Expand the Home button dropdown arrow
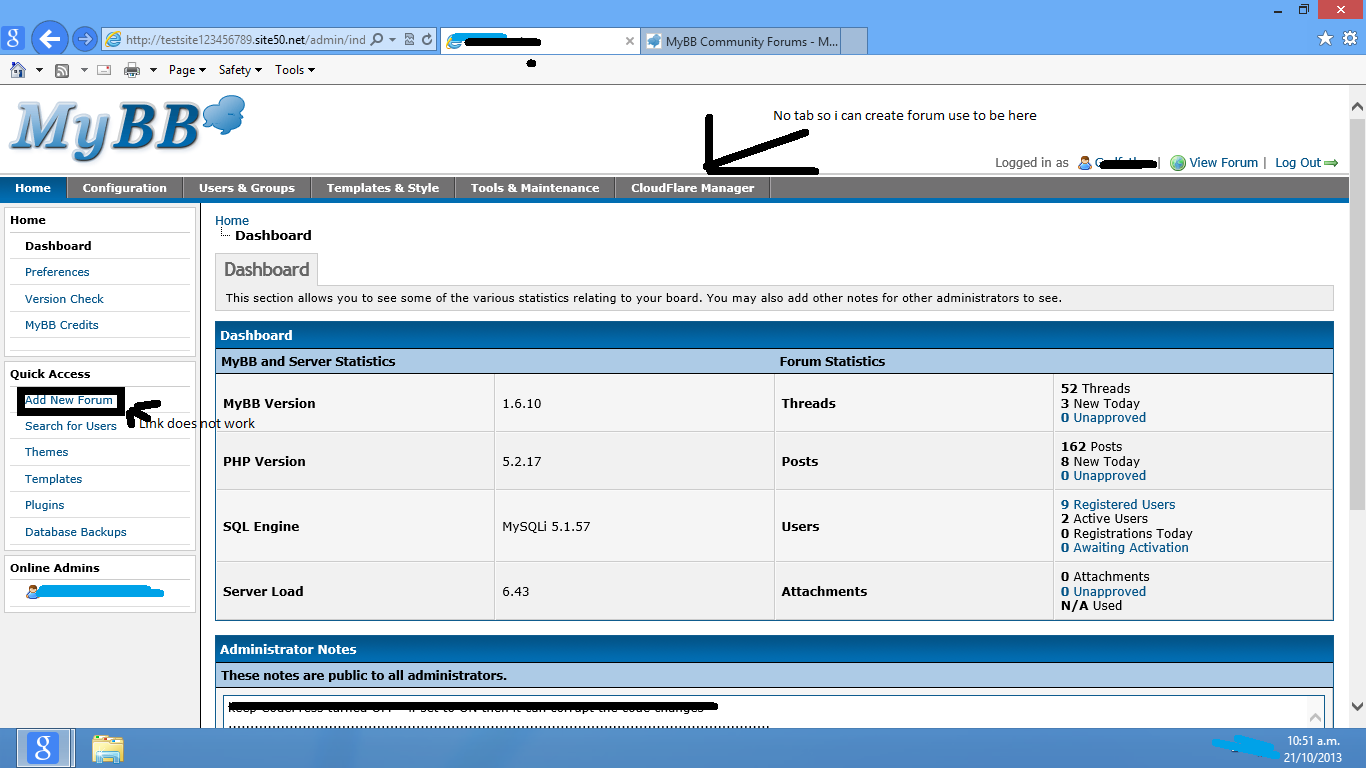The width and height of the screenshot is (1366, 768). [x=39, y=70]
